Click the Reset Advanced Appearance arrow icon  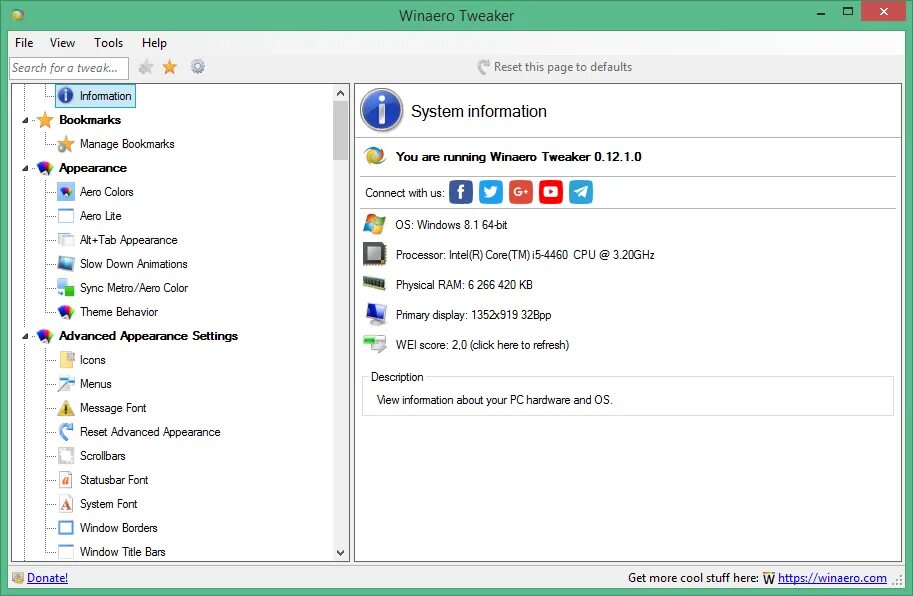pyautogui.click(x=66, y=432)
